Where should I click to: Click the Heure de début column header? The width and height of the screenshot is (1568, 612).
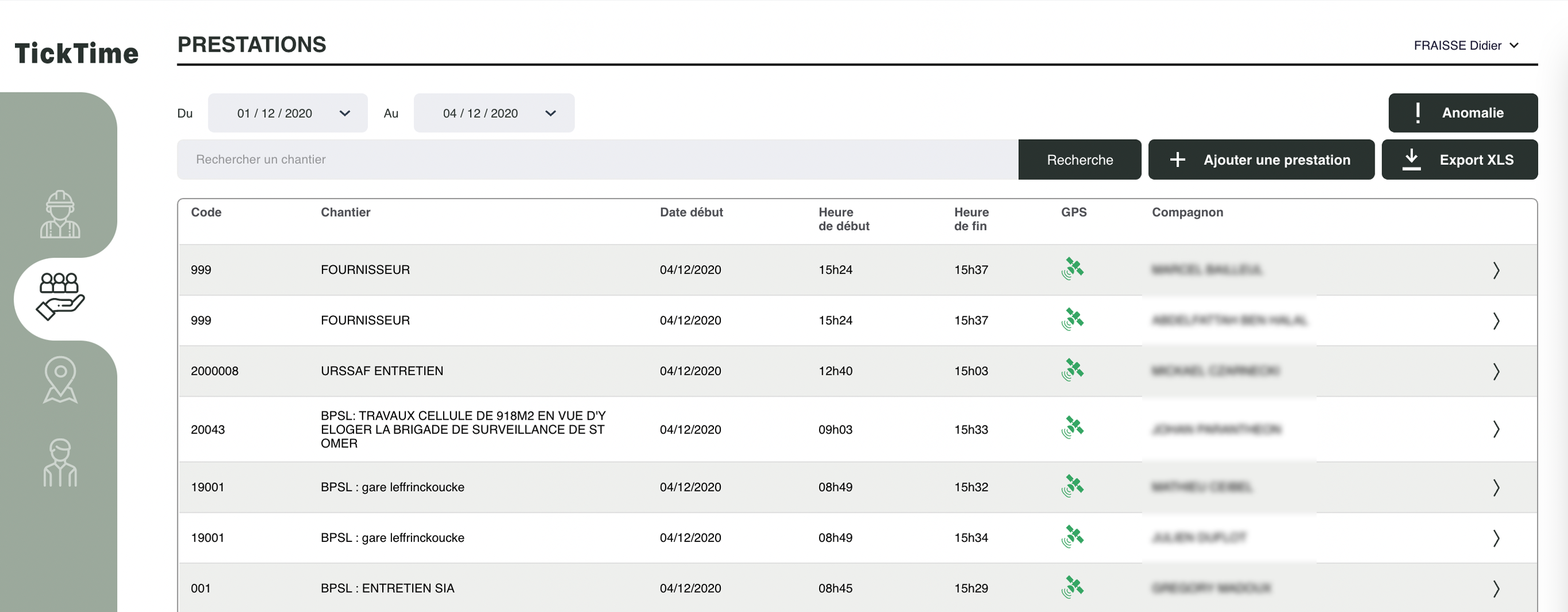coord(844,219)
